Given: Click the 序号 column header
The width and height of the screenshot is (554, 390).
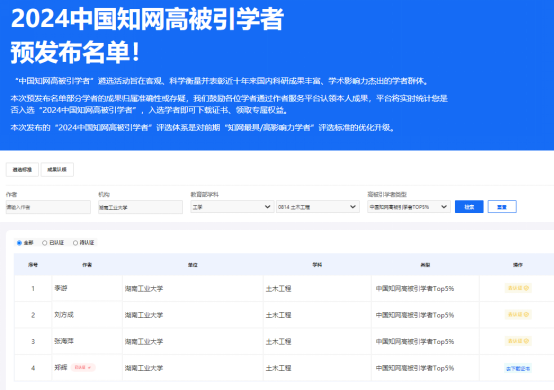Looking at the screenshot, I should point(33,265).
